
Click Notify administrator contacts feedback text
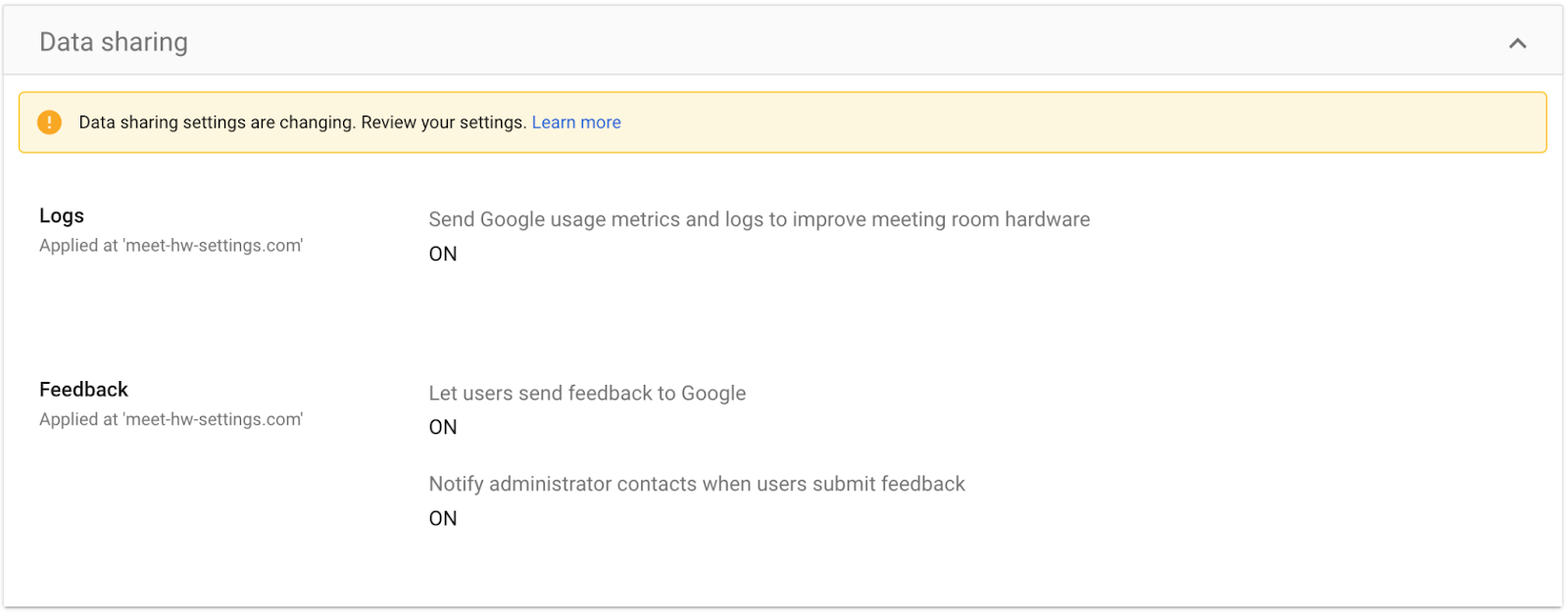click(x=697, y=484)
